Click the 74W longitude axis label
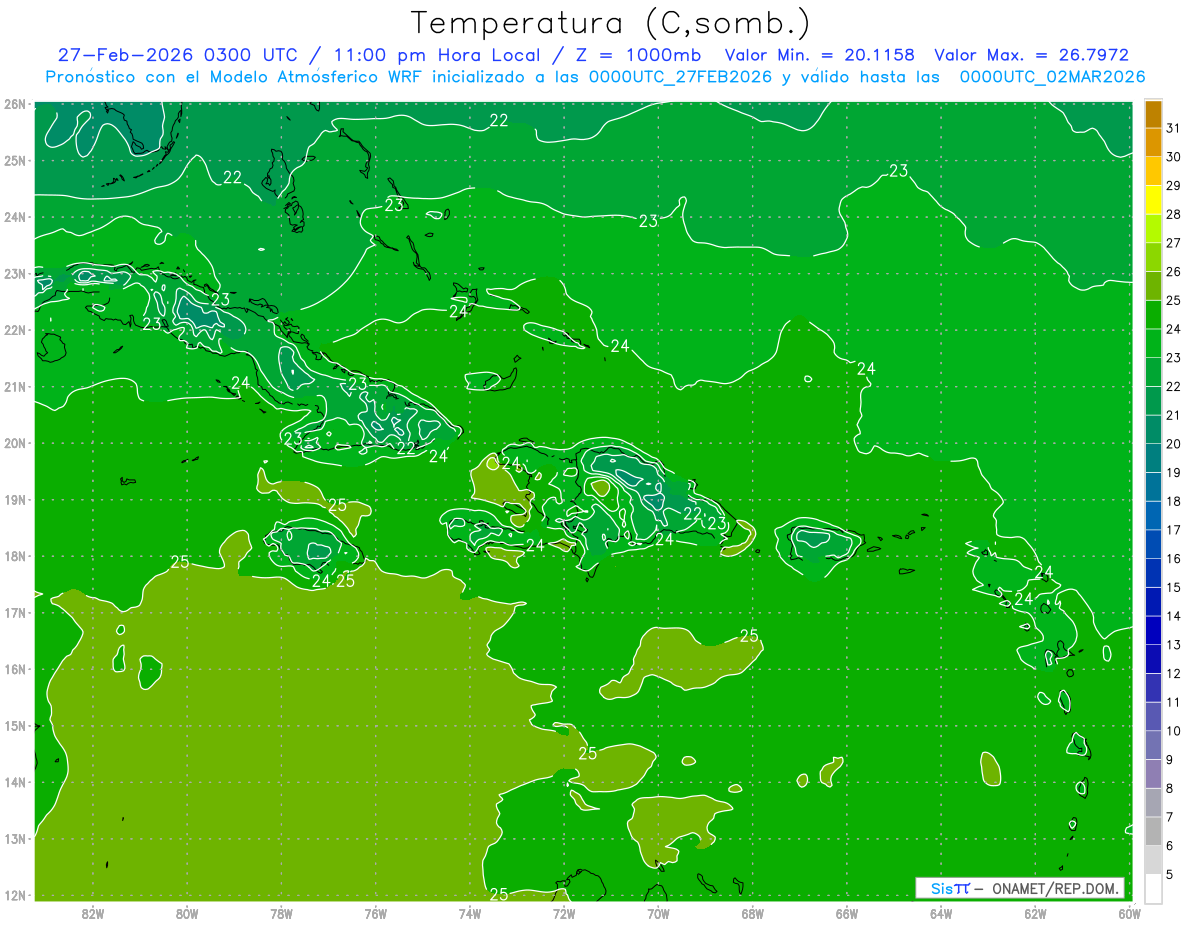Screen dimensions: 1200x927 pos(469,913)
